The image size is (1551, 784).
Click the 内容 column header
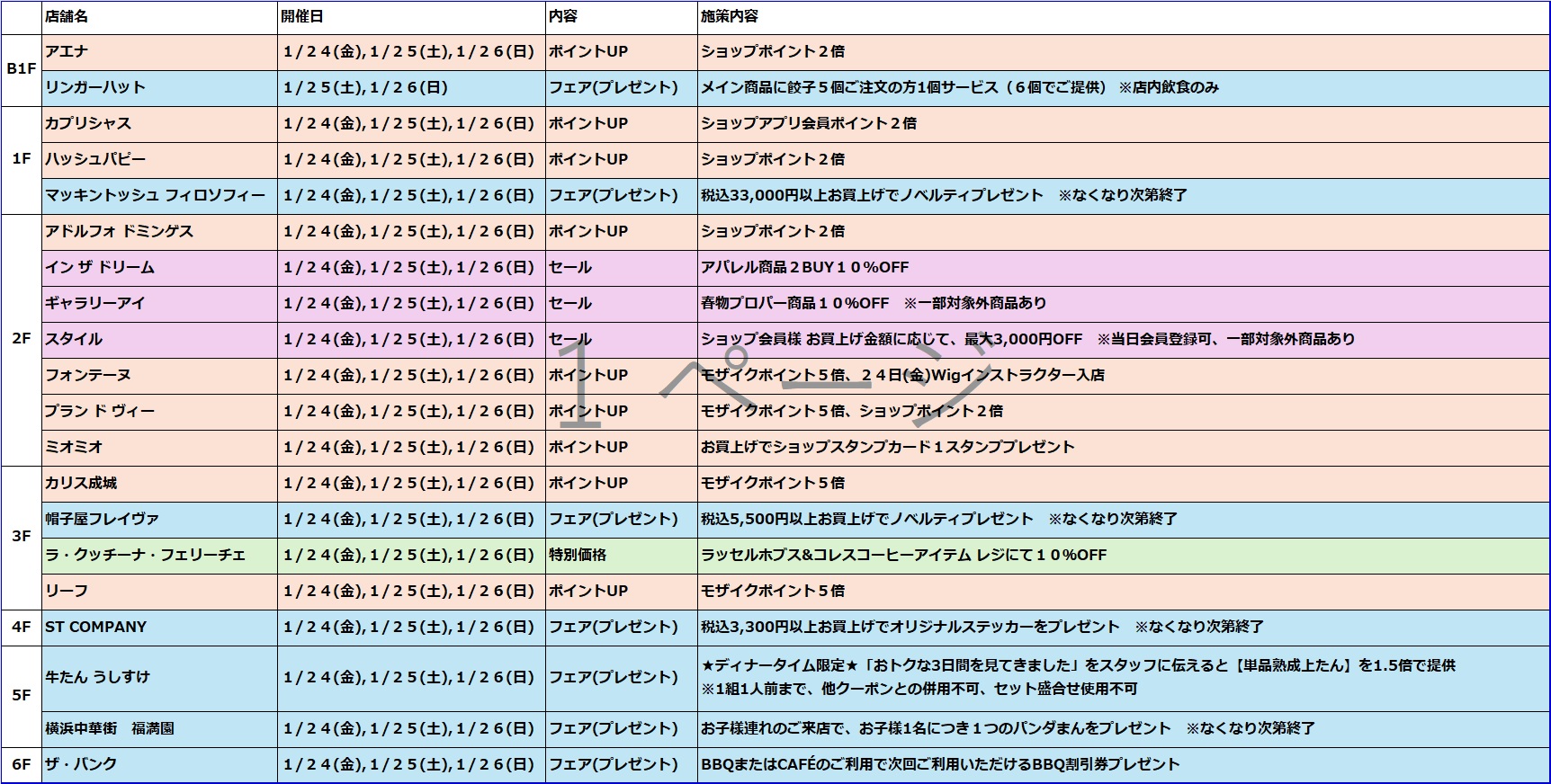pos(621,17)
